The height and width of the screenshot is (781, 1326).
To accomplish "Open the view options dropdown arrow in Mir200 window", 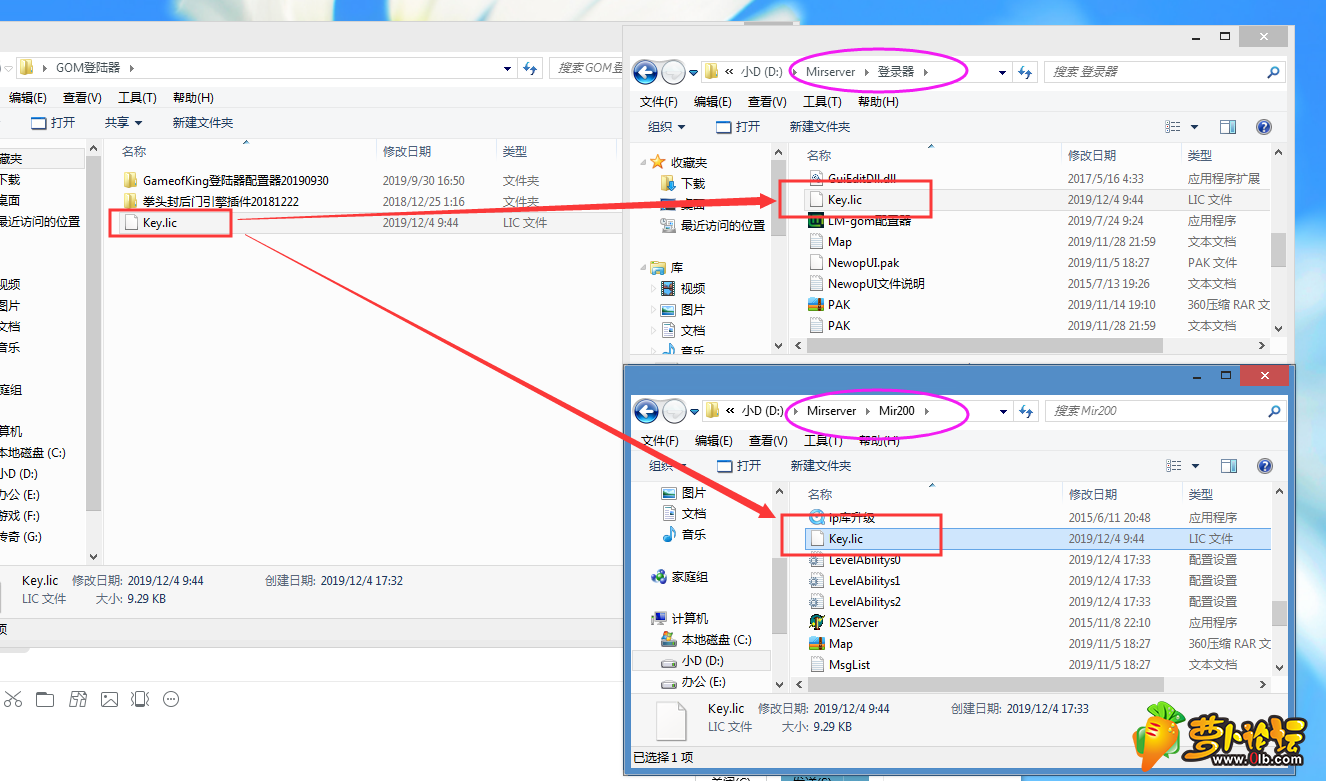I will [x=1194, y=466].
